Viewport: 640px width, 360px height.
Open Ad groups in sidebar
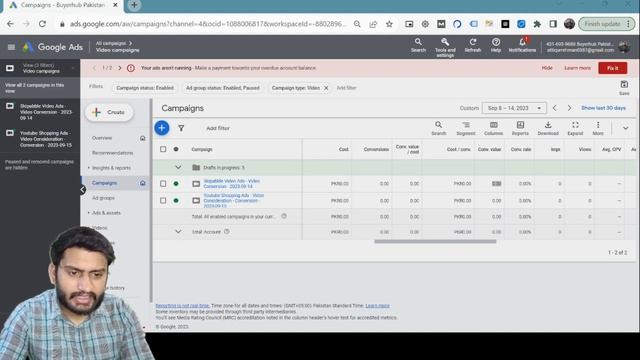click(103, 198)
